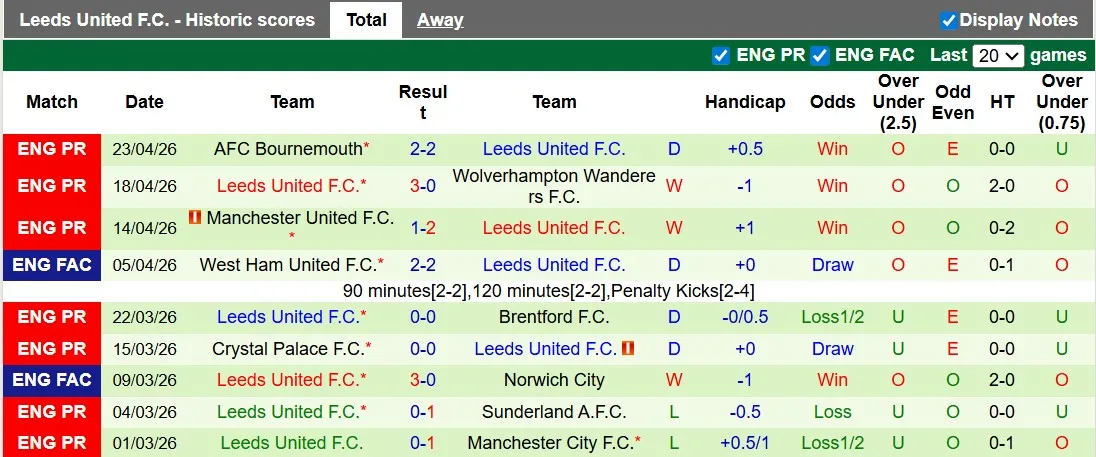Open the Last 20 games dropdown
Viewport: 1096px width, 457px height.
coord(998,56)
